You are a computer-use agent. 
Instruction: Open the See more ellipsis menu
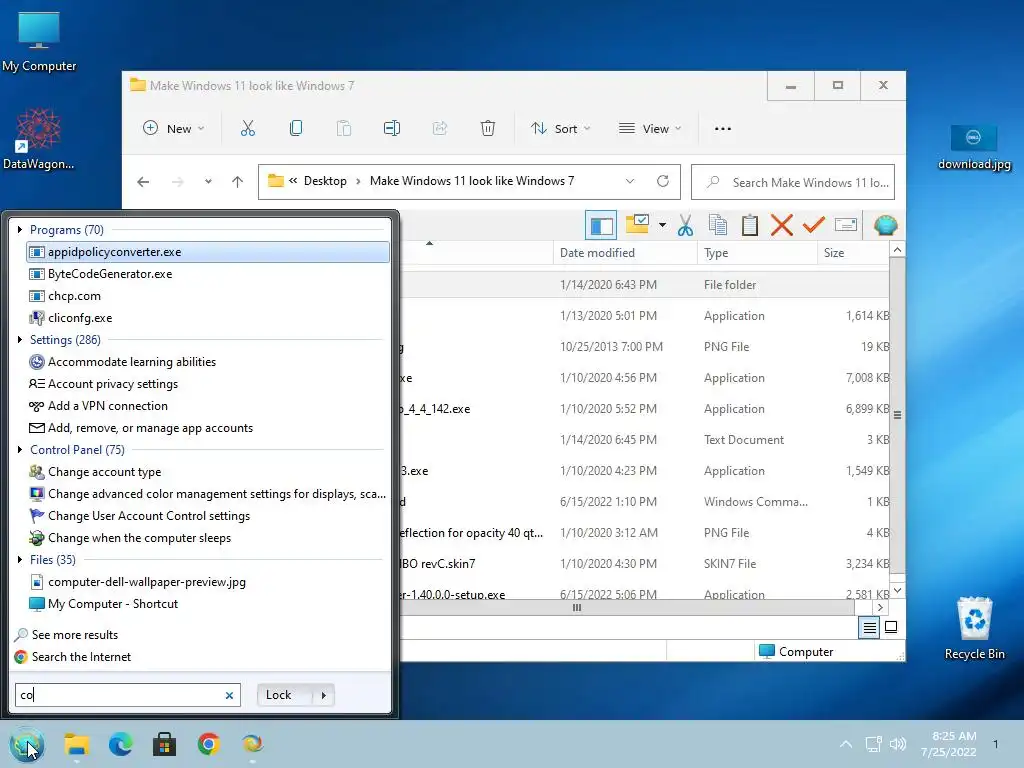tap(723, 129)
